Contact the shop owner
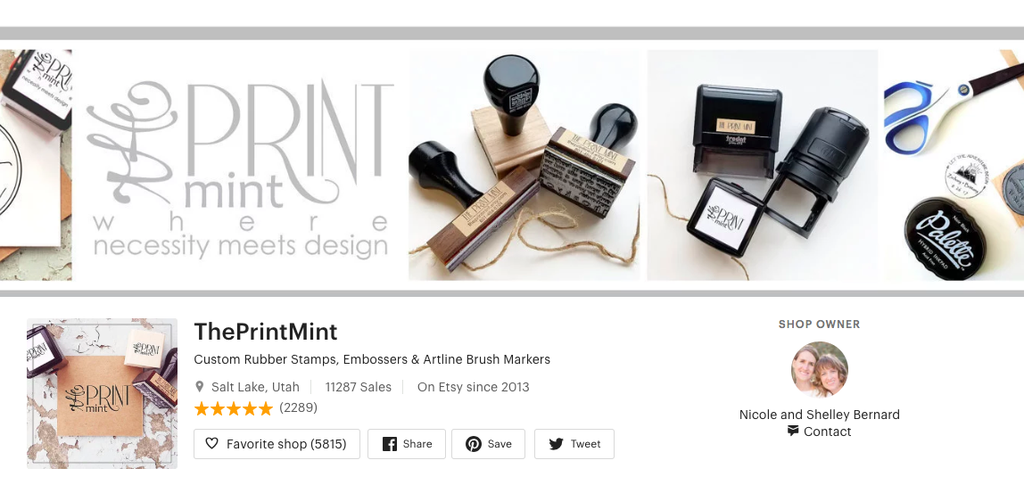This screenshot has height=485, width=1024. click(x=820, y=431)
